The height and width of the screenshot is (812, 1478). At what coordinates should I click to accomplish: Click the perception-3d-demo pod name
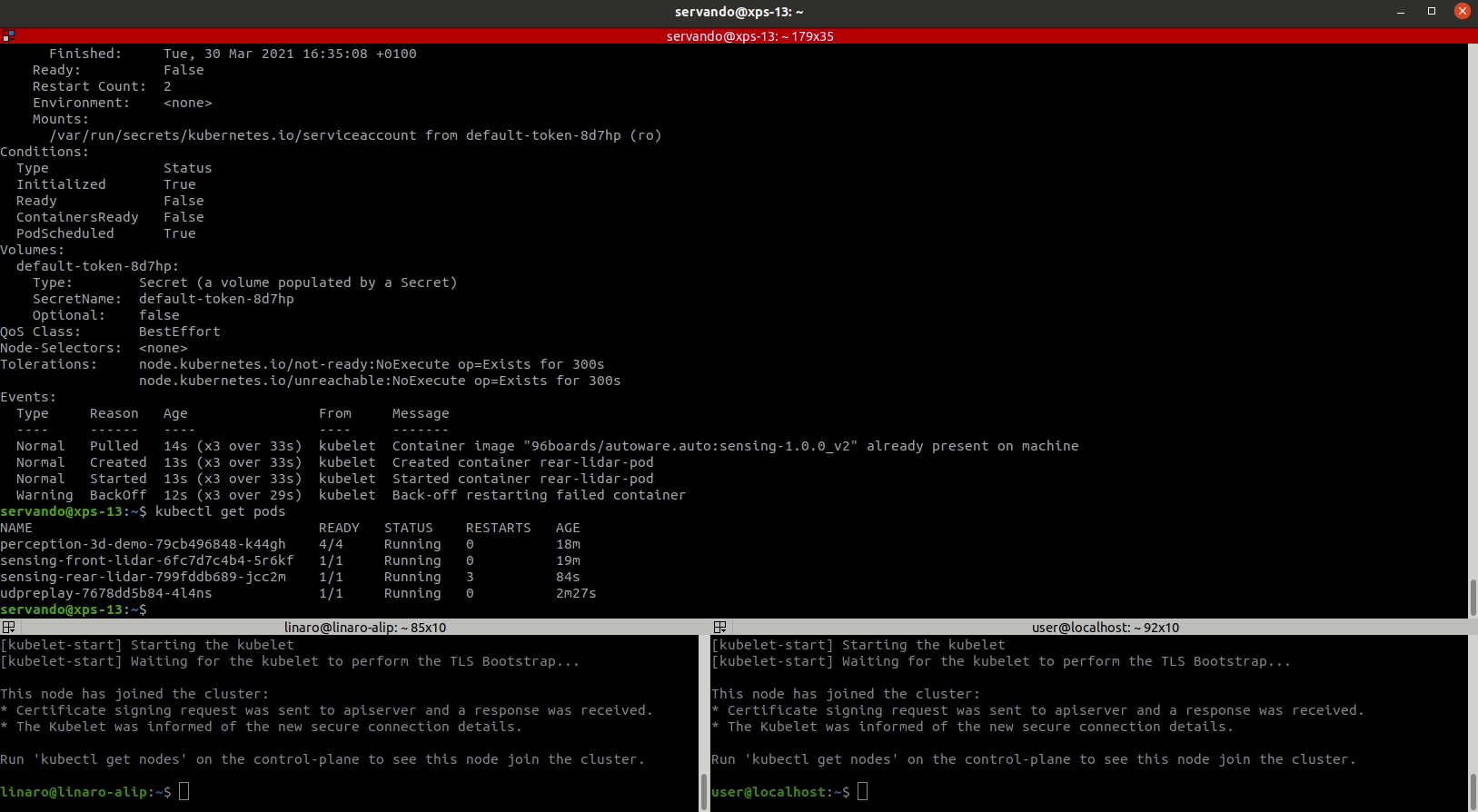click(143, 544)
